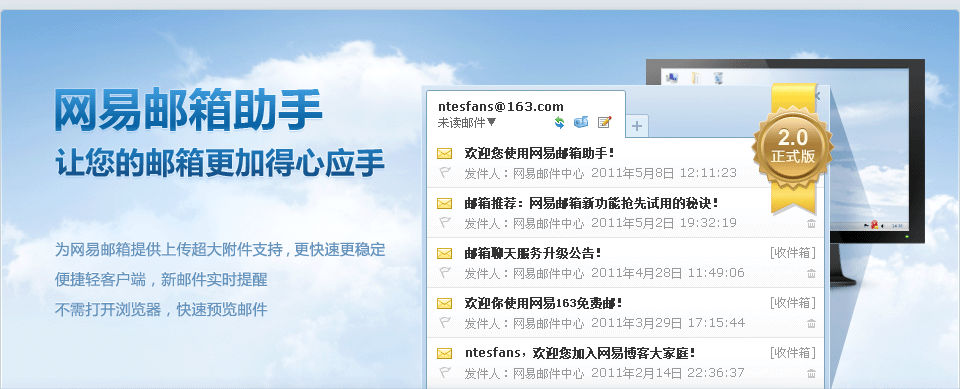Flag the 邮箱聊天服务升级公告 message
Image resolution: width=960 pixels, height=389 pixels.
click(444, 273)
